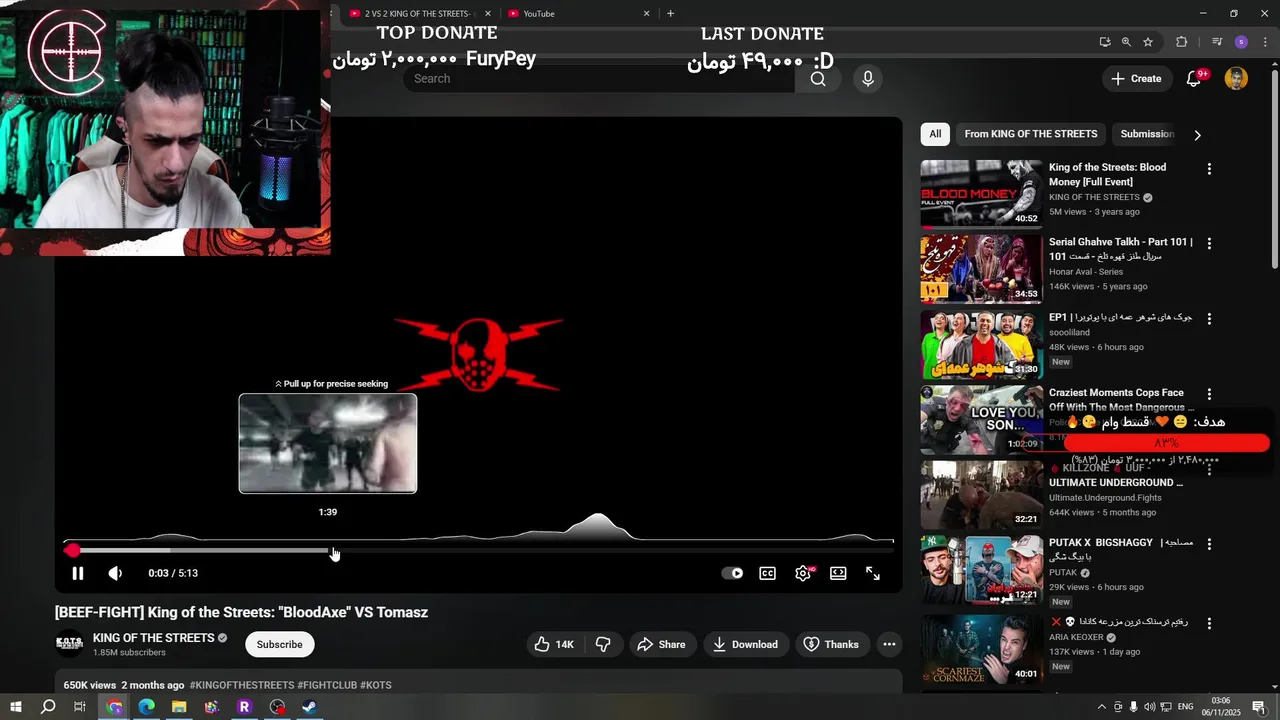
Task: Open YouTube account avatar menu
Action: tap(1236, 78)
